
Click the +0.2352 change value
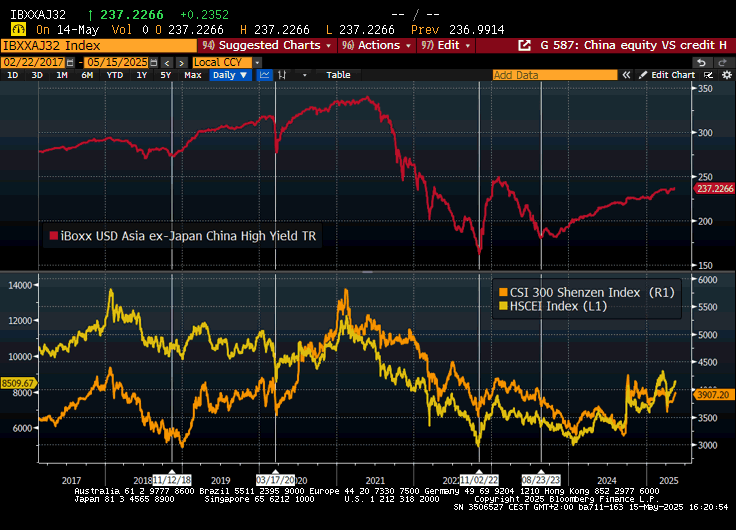(205, 15)
